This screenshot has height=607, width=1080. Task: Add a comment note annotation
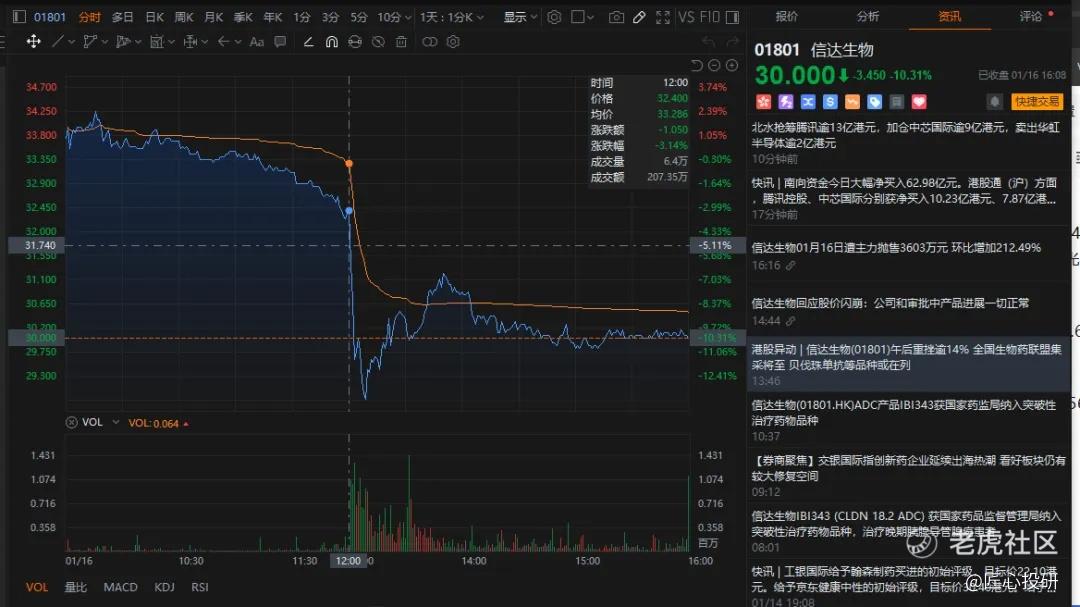point(280,42)
